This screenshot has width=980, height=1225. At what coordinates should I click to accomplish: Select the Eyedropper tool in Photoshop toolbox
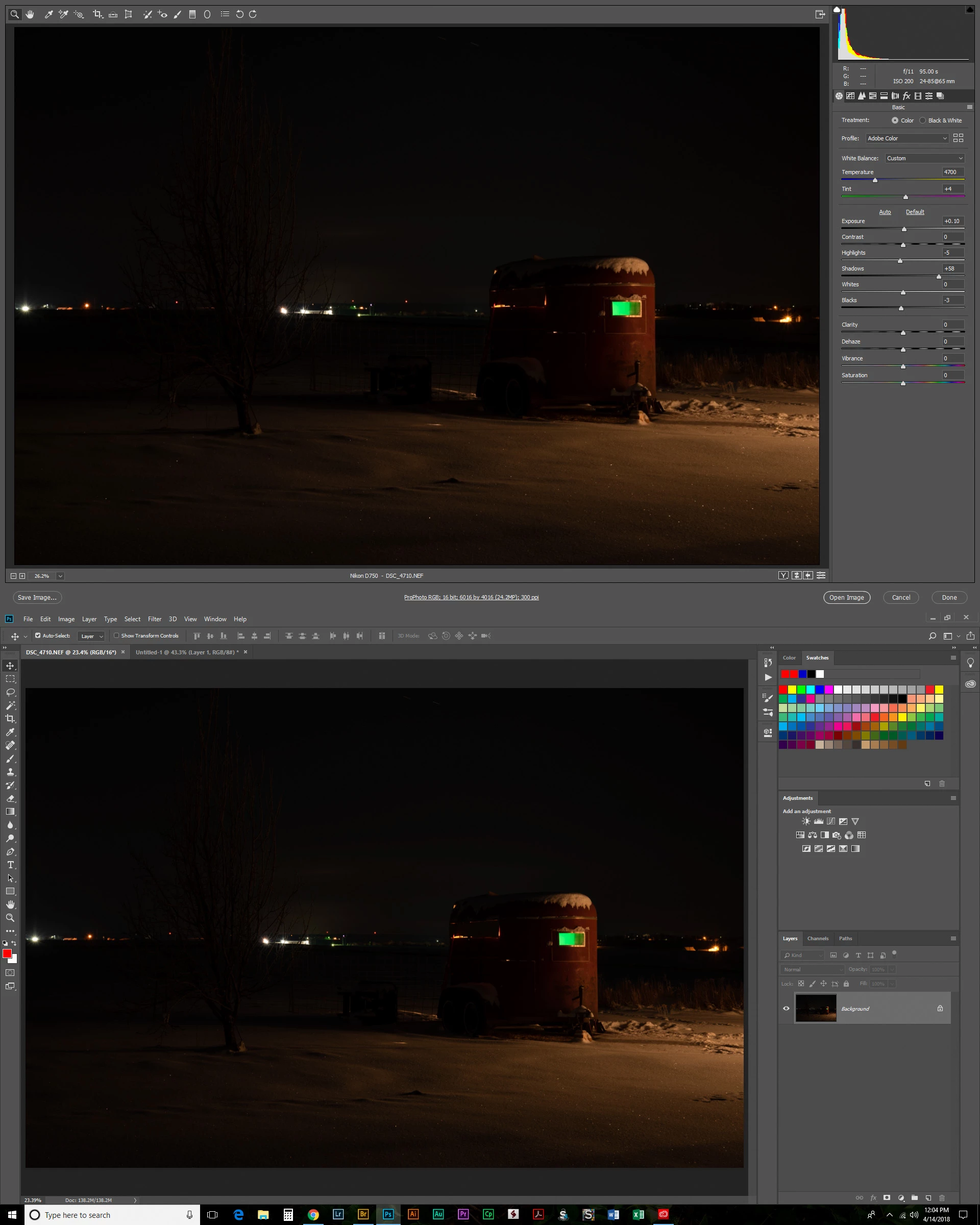10,732
